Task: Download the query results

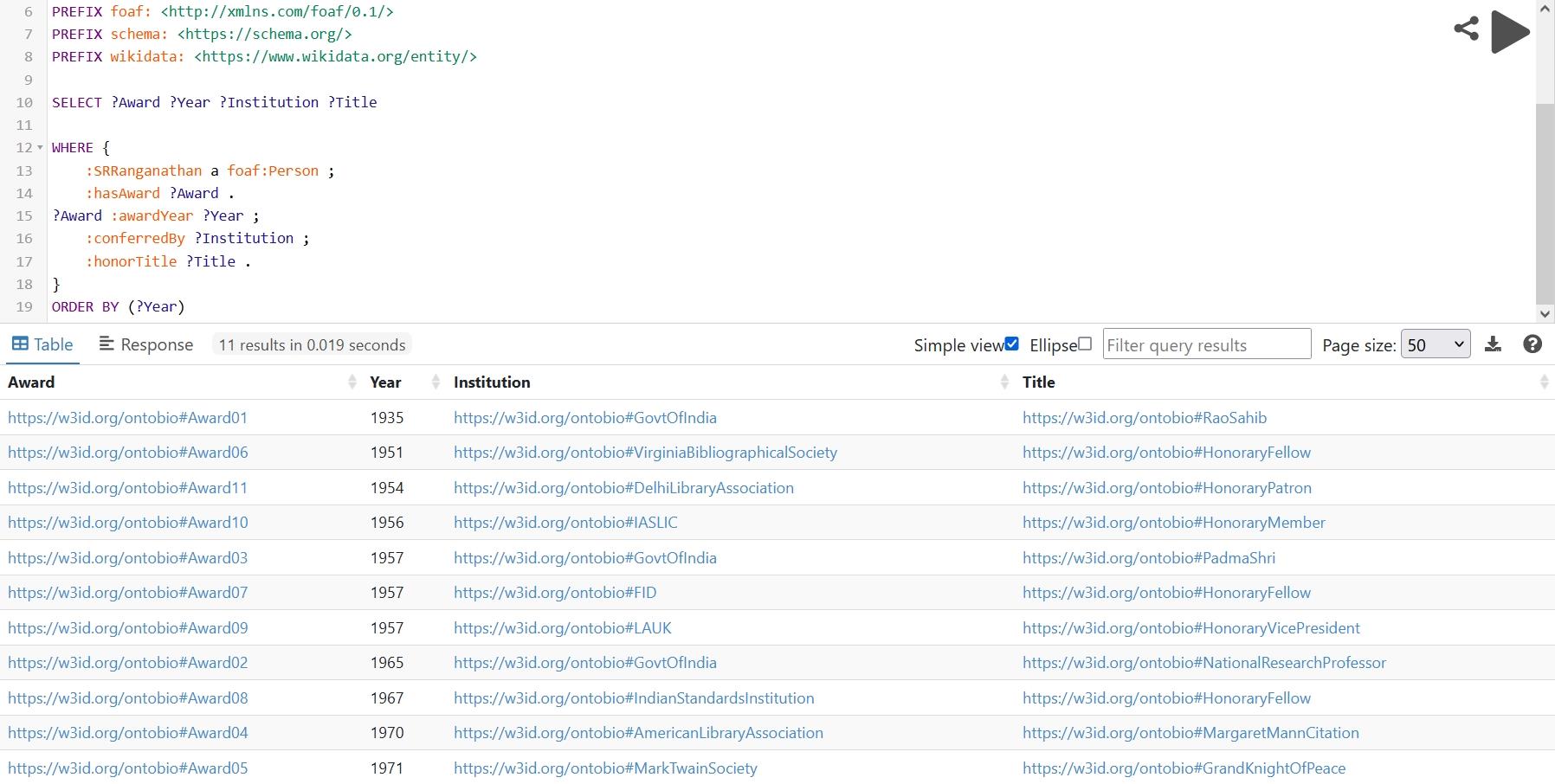Action: 1493,344
